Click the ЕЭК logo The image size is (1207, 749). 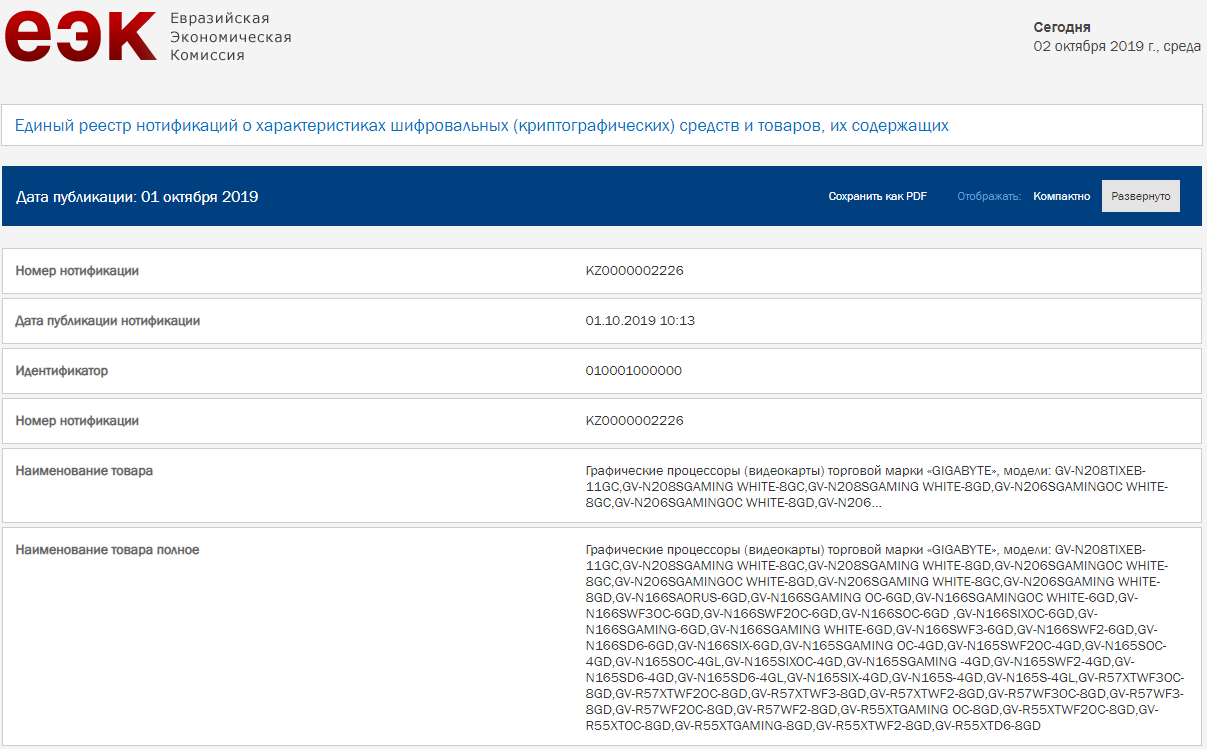[81, 37]
